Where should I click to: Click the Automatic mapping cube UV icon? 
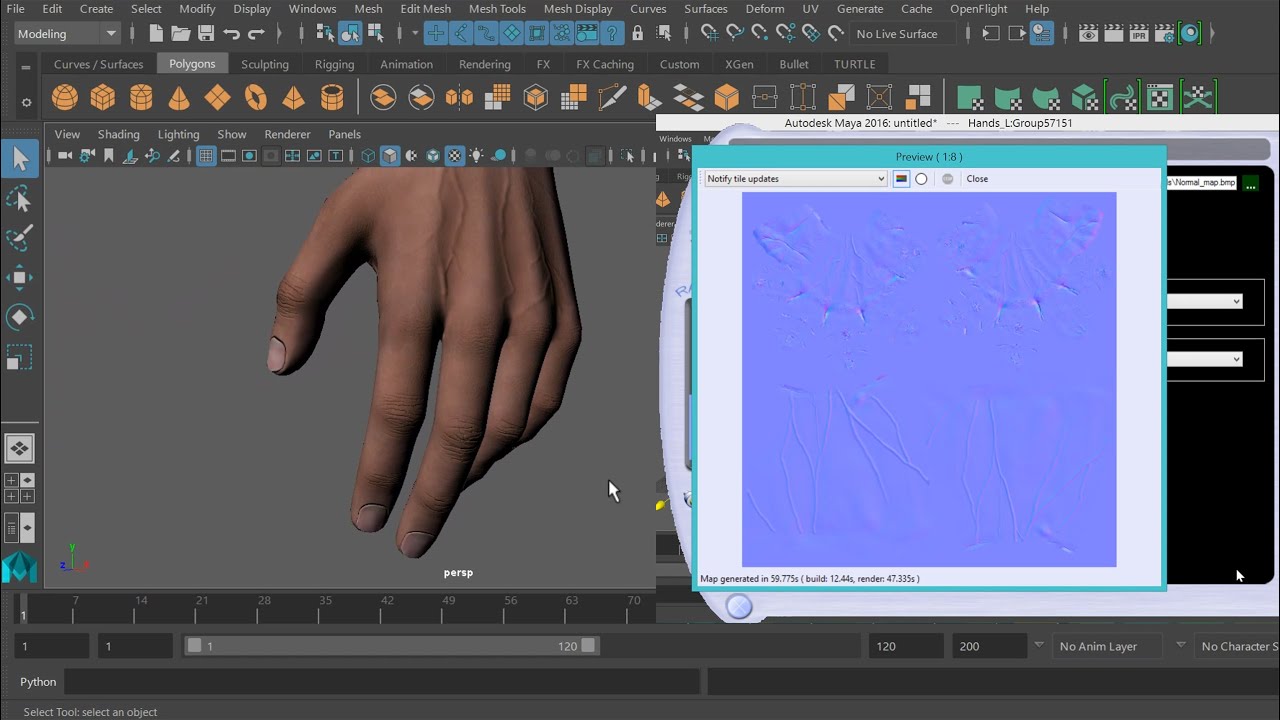(x=1085, y=97)
